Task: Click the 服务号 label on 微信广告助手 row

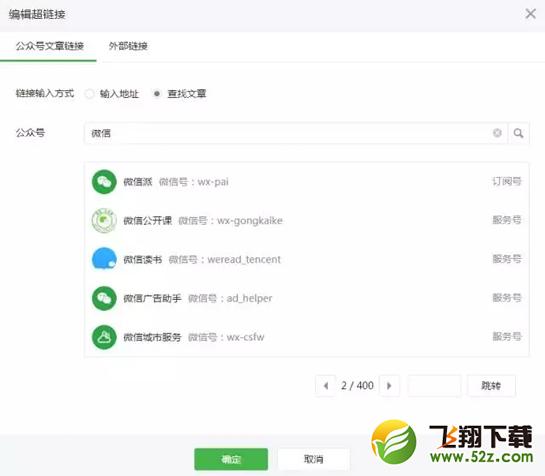Action: tap(507, 298)
